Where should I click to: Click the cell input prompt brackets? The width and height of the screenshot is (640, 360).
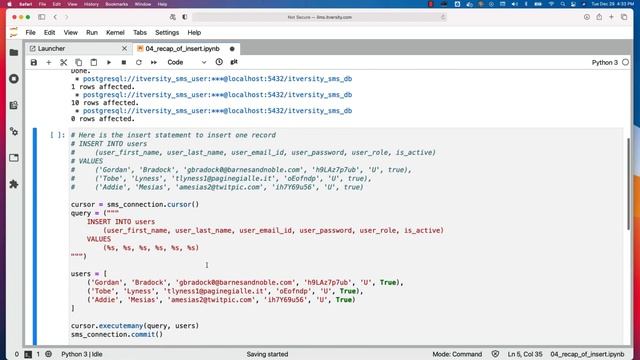(57, 135)
